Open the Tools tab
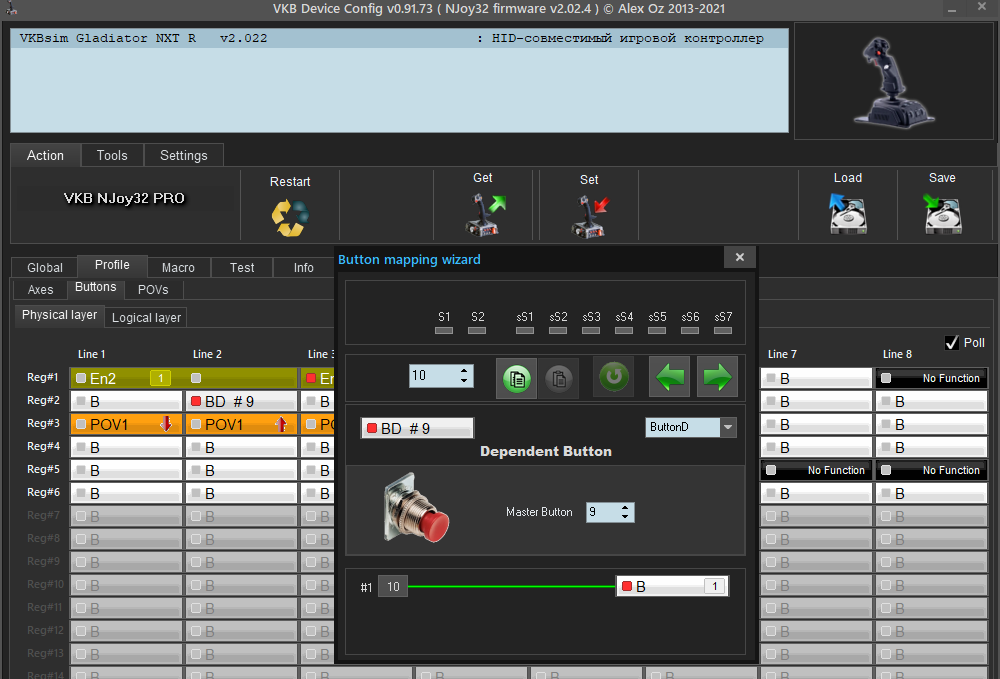The width and height of the screenshot is (1000, 679). coord(112,156)
